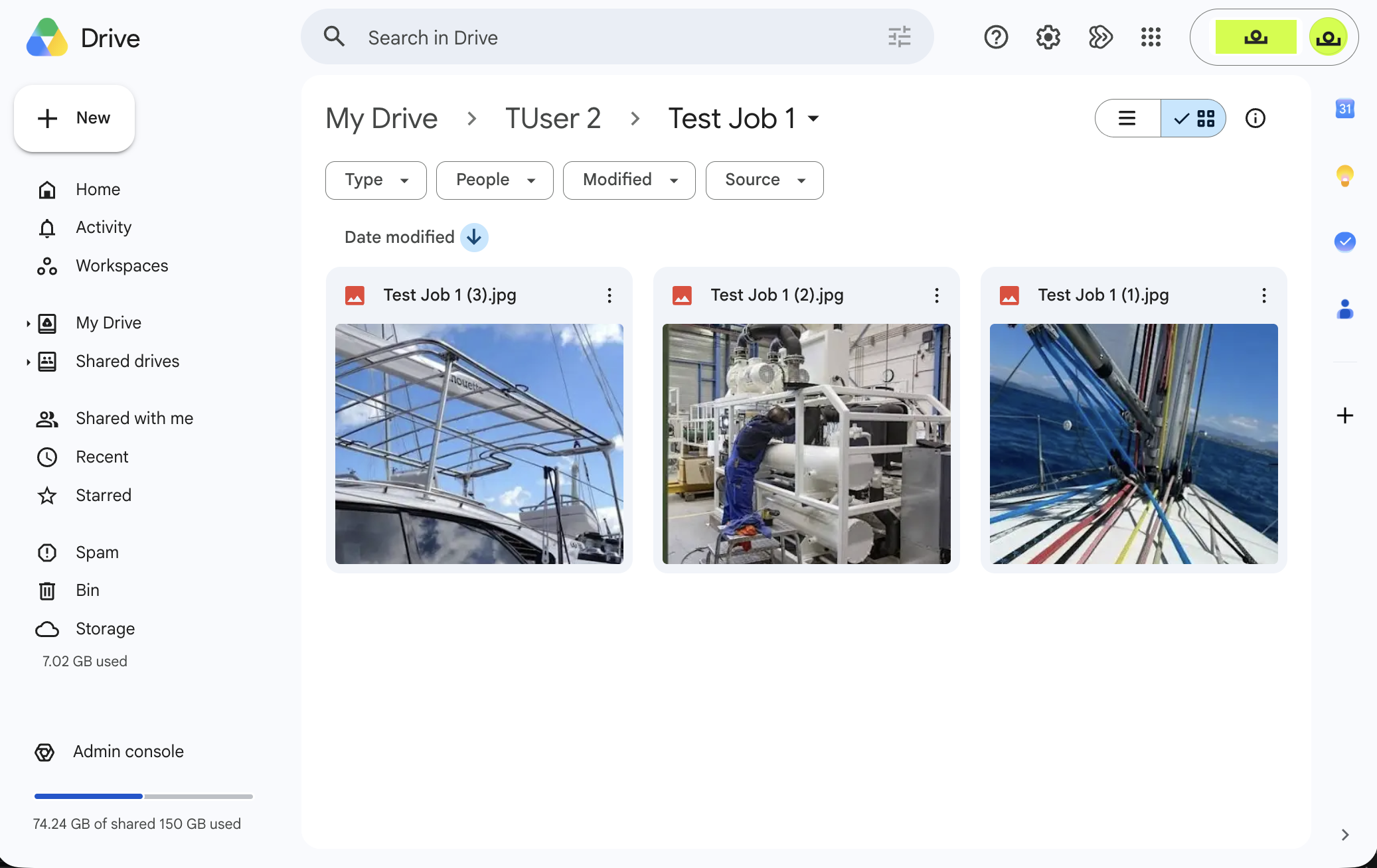Image resolution: width=1377 pixels, height=868 pixels.
Task: Navigate to My Drive breadcrumb
Action: pos(381,119)
